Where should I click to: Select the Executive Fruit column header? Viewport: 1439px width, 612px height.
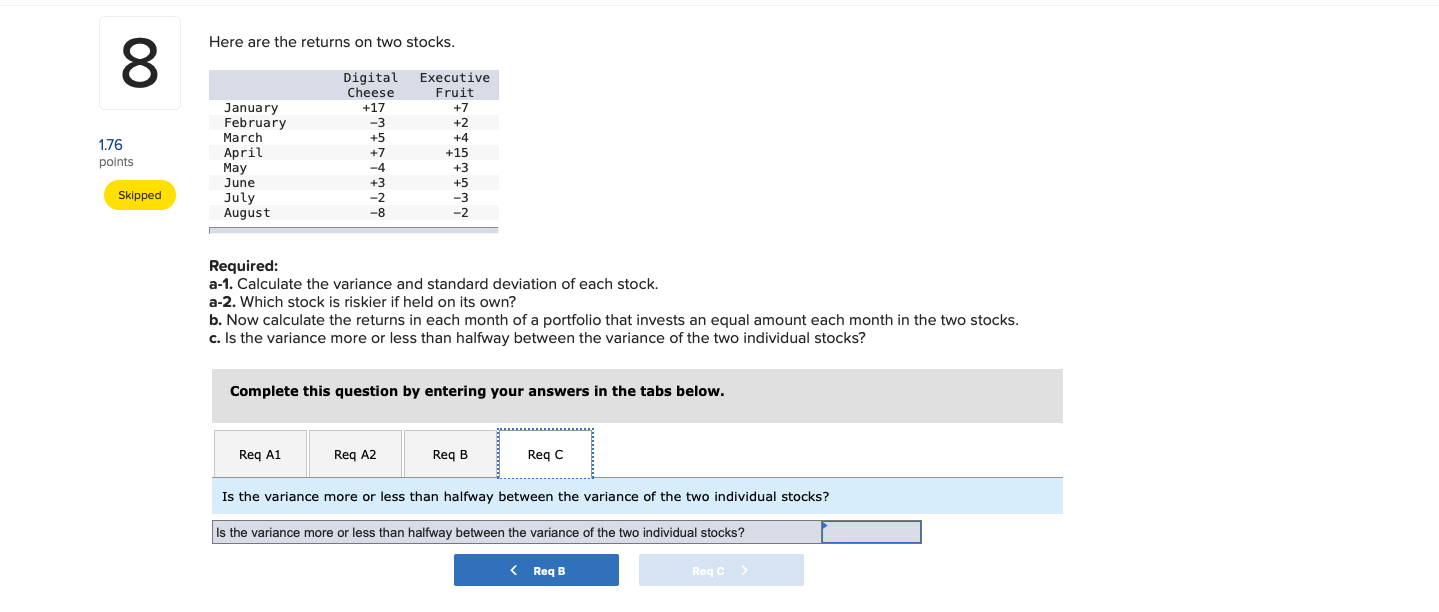(x=455, y=85)
